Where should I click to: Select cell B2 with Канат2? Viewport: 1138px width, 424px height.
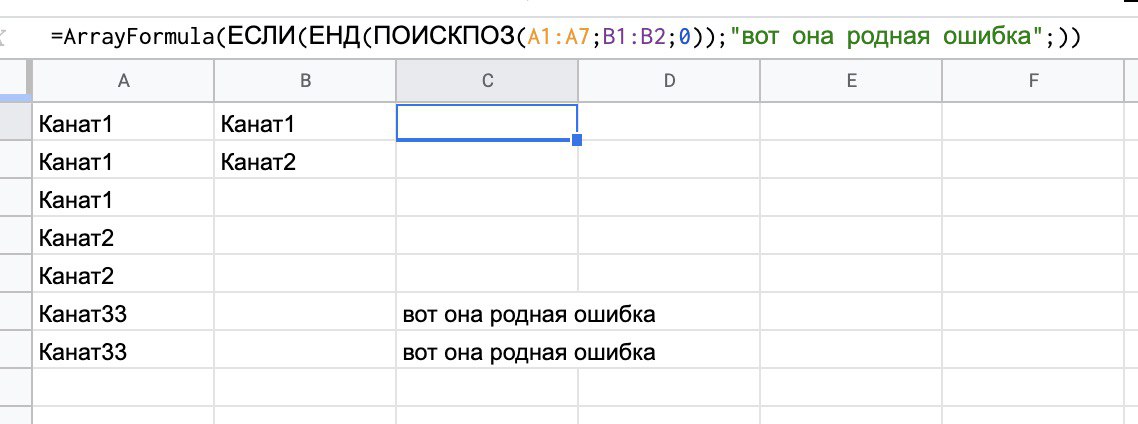click(305, 162)
